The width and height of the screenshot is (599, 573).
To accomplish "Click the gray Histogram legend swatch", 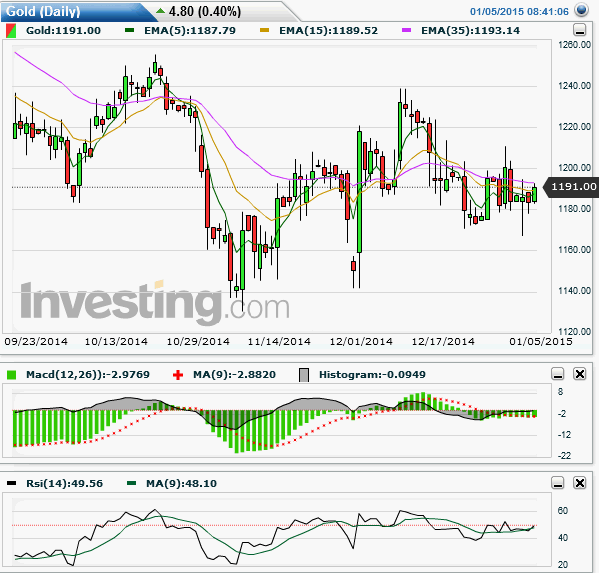I will [x=304, y=375].
